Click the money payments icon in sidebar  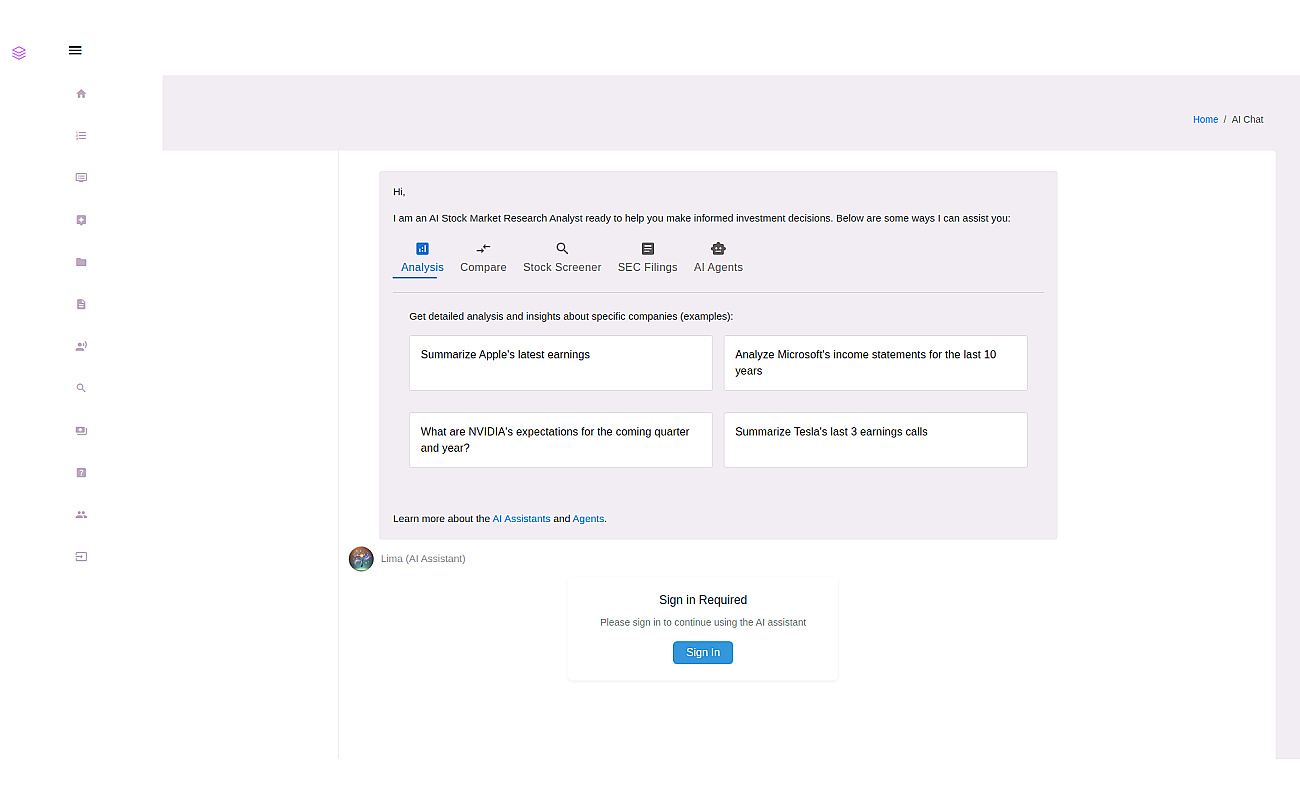[81, 430]
